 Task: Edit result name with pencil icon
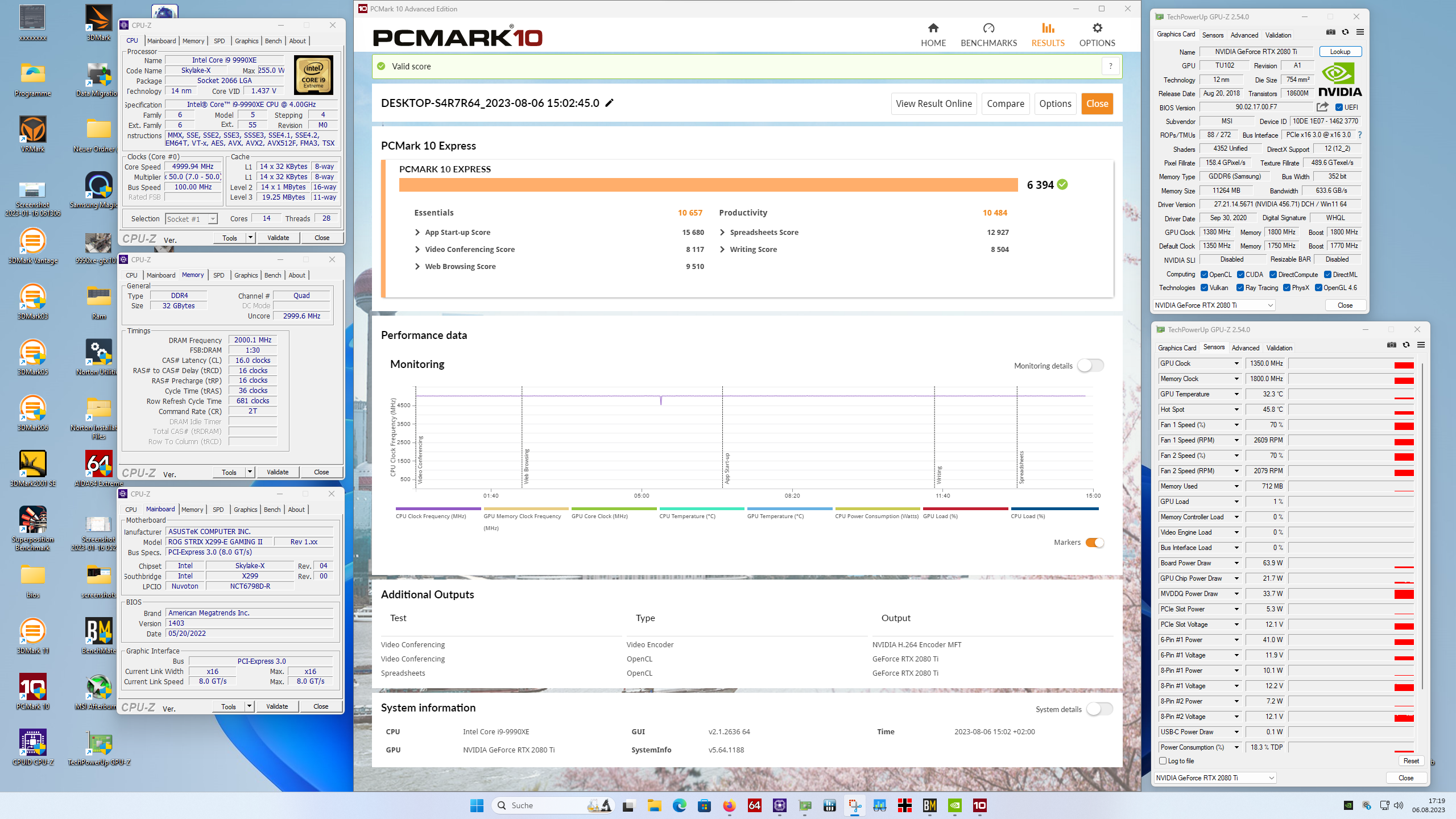[x=609, y=103]
